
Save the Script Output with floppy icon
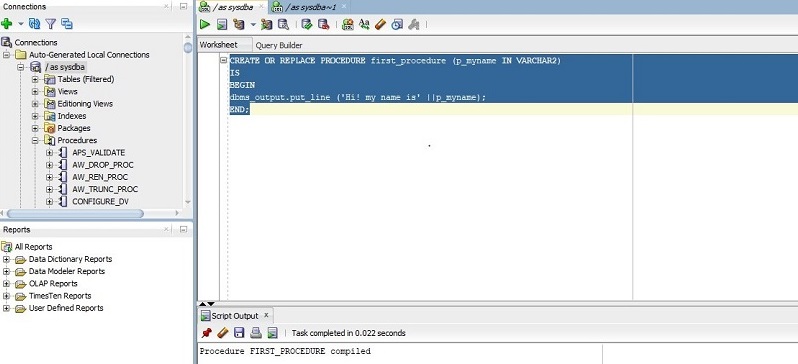pos(239,333)
